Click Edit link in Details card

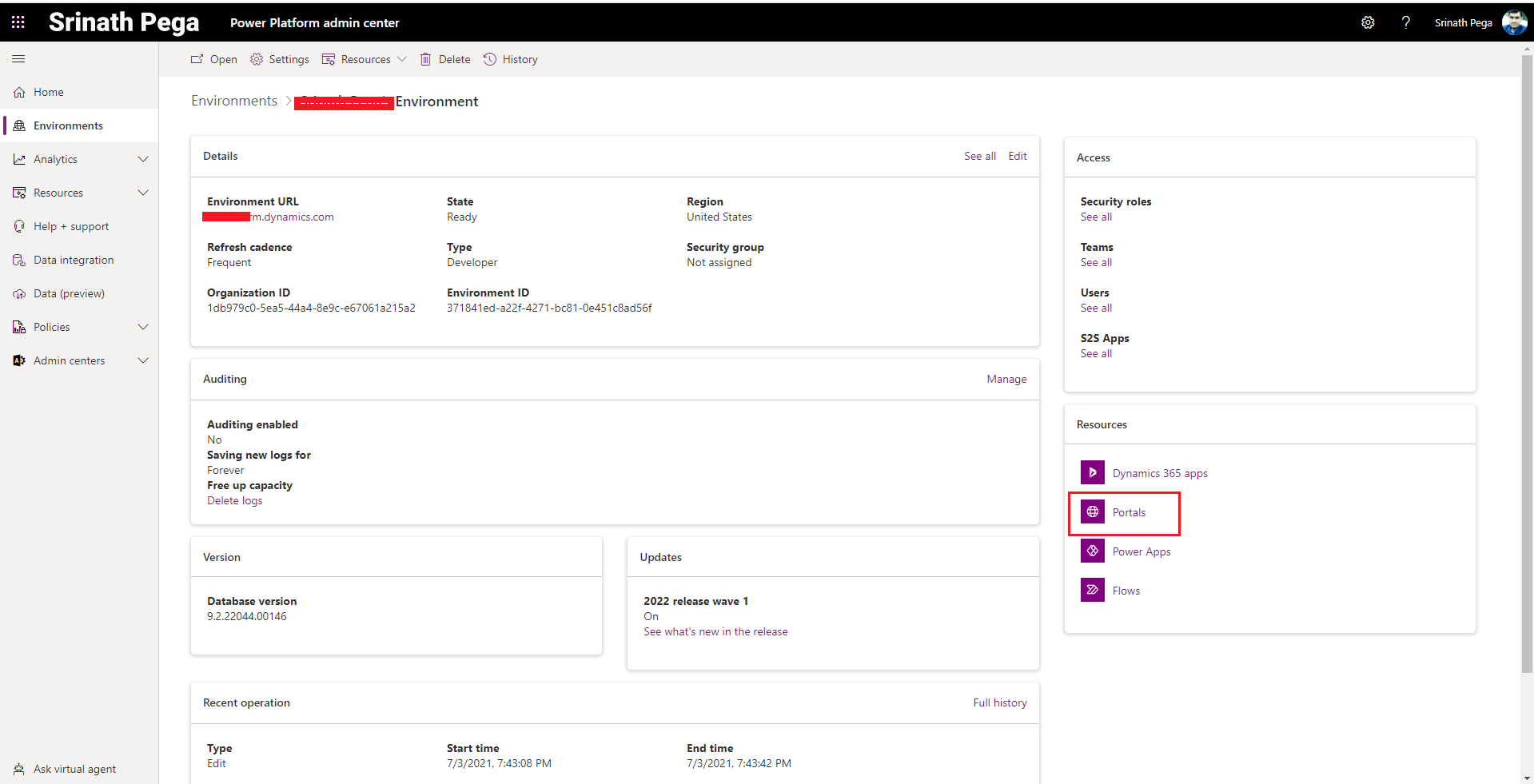(1017, 156)
